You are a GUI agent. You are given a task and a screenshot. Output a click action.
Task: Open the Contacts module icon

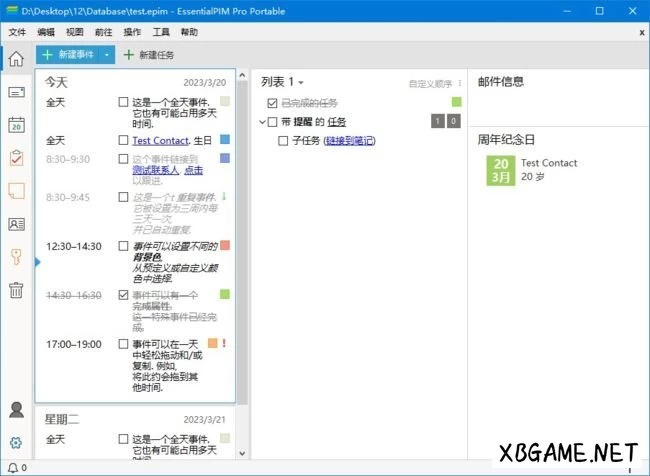point(16,224)
